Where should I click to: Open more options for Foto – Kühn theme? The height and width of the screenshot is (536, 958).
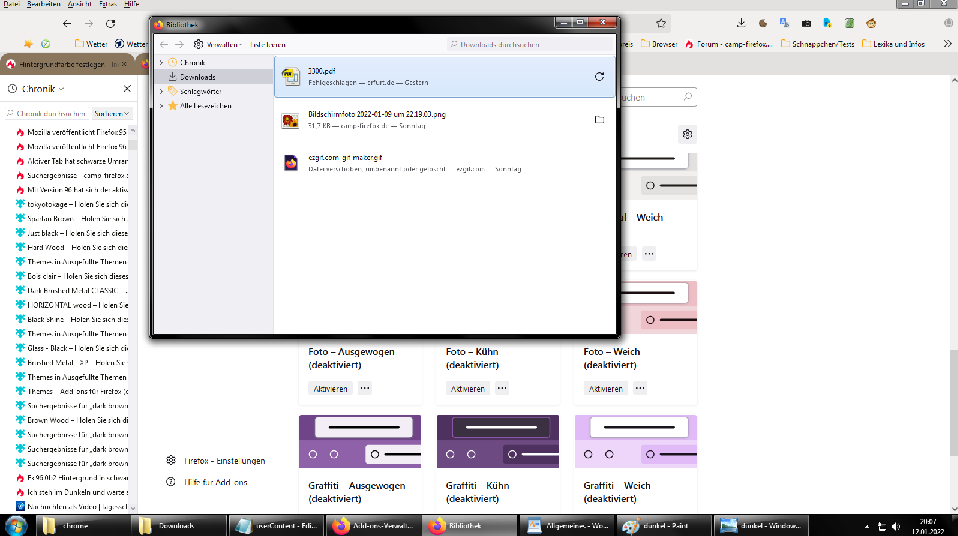click(503, 388)
